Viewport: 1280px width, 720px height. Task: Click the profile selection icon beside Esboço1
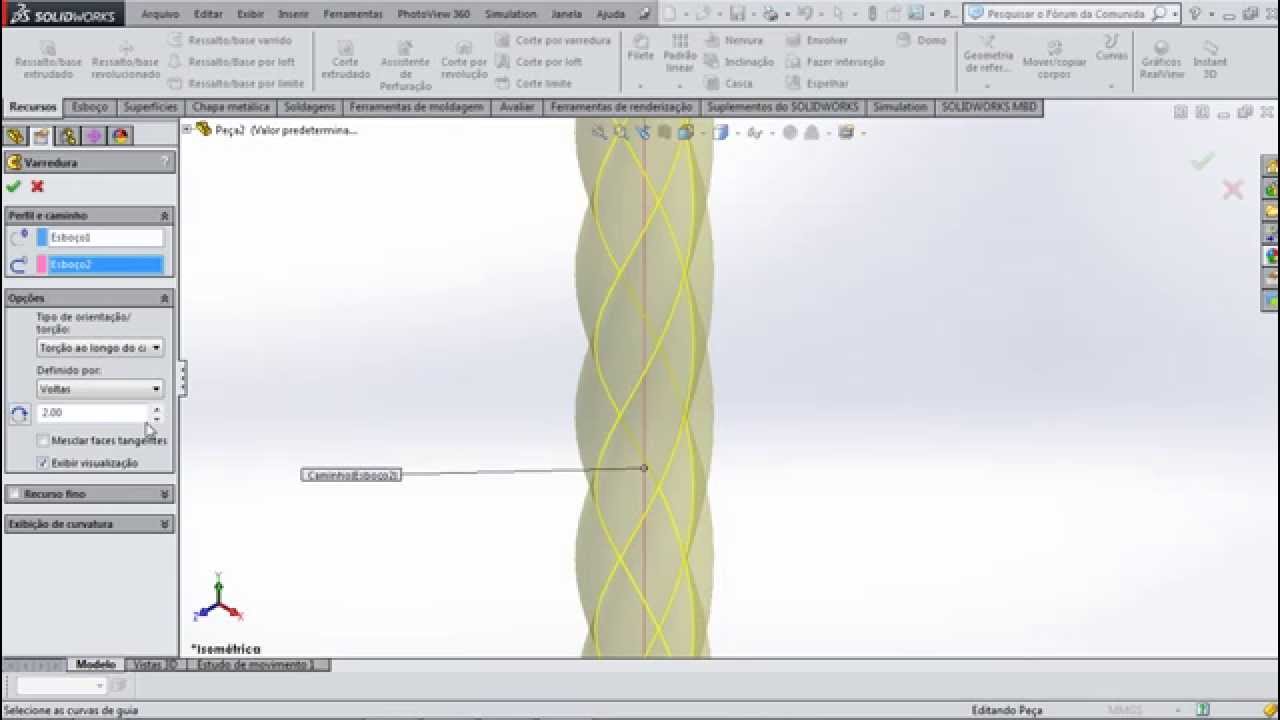point(19,238)
